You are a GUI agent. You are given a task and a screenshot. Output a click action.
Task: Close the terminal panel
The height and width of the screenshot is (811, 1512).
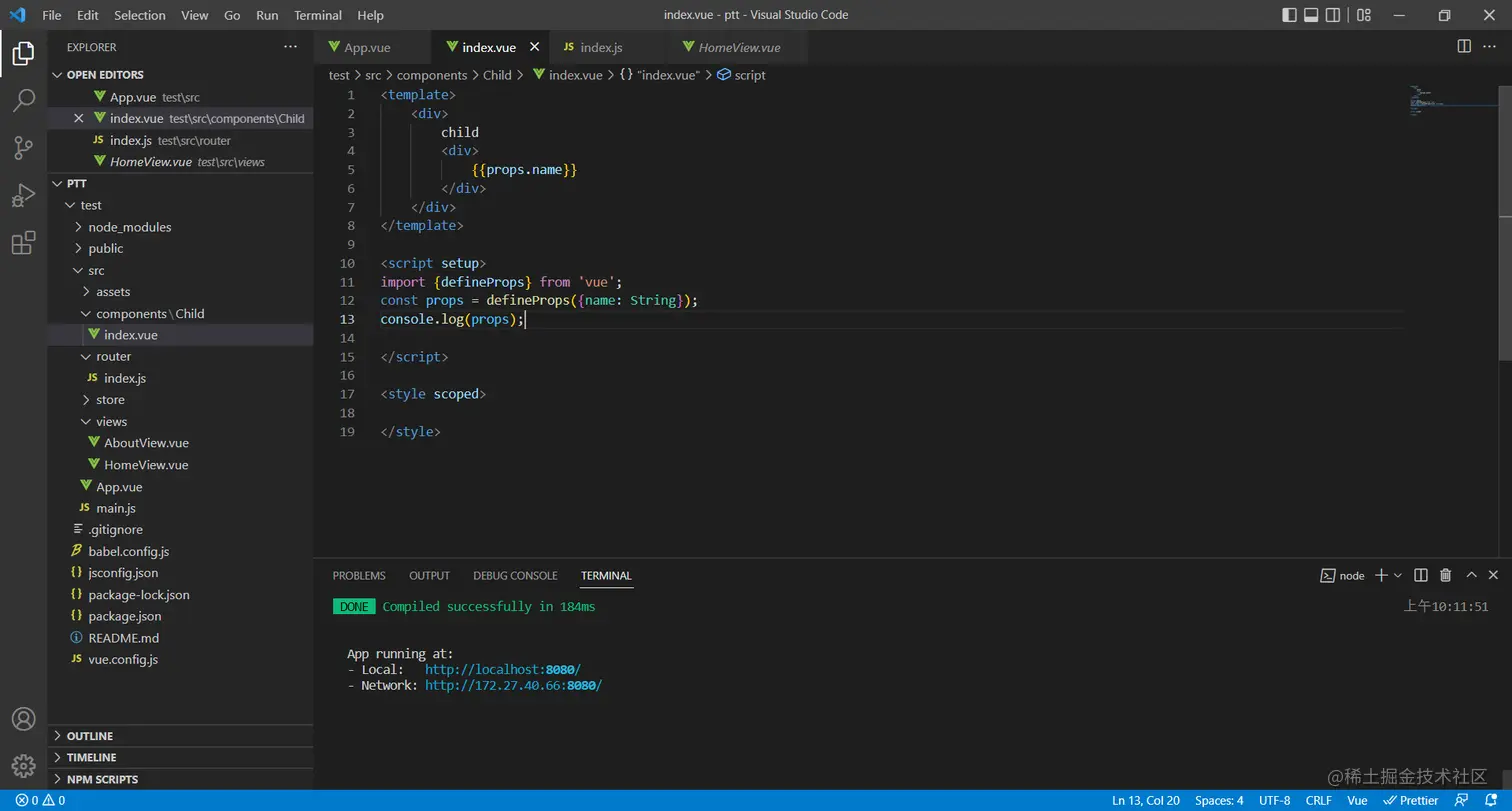pos(1493,575)
